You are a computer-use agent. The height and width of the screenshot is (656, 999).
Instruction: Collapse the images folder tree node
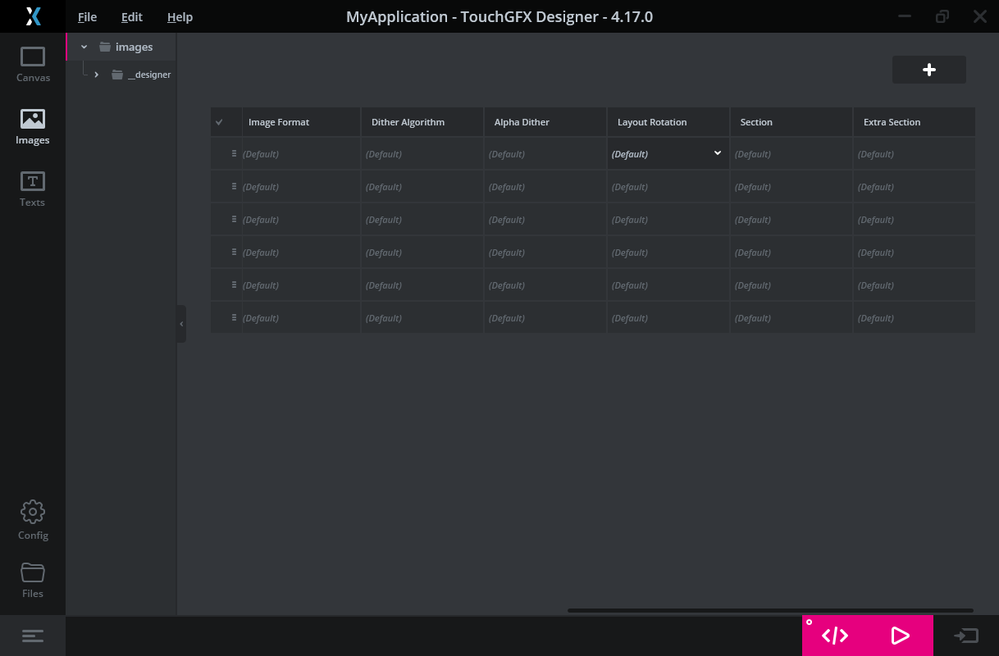coord(84,47)
